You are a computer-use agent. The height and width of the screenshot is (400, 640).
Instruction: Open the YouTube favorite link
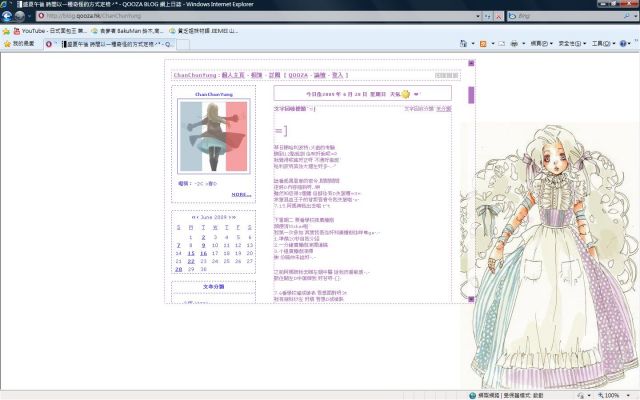(50, 31)
